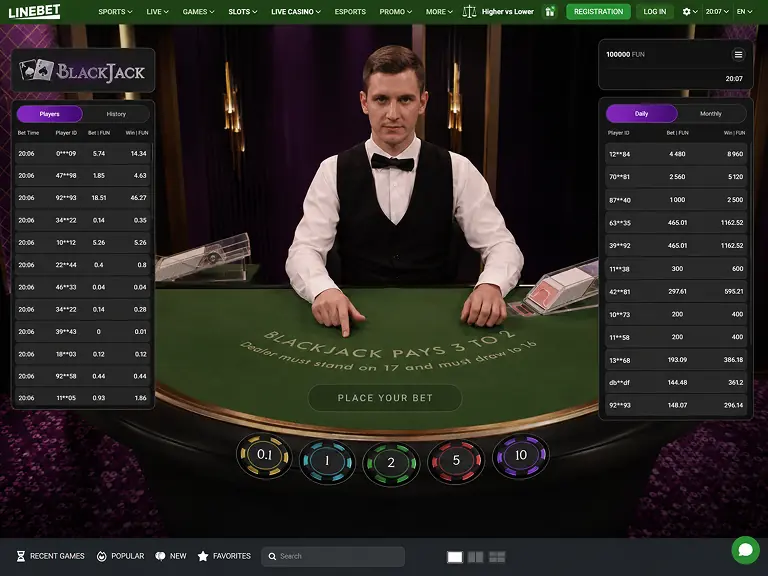Select the 0.1 yellow chip
The width and height of the screenshot is (768, 576).
pyautogui.click(x=264, y=455)
